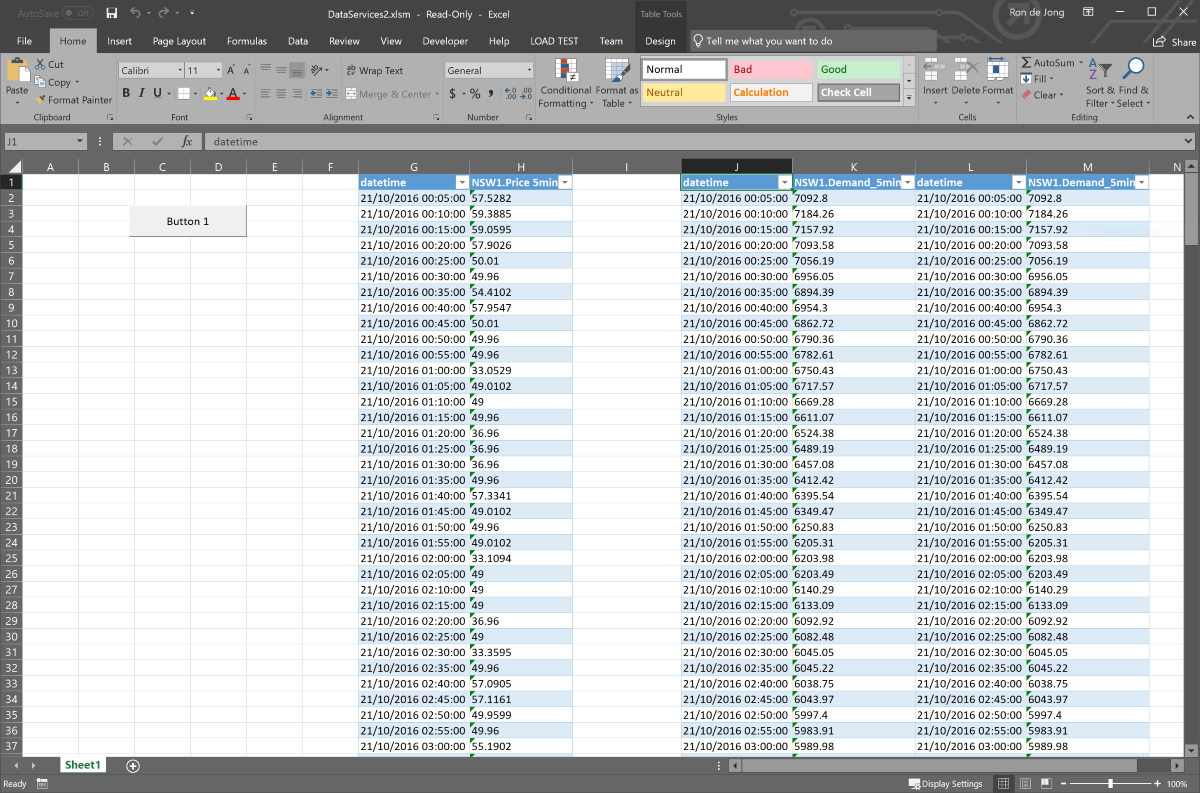Toggle Wrap Text for the selected cell
Screen dimensions: 1200x793
click(374, 71)
